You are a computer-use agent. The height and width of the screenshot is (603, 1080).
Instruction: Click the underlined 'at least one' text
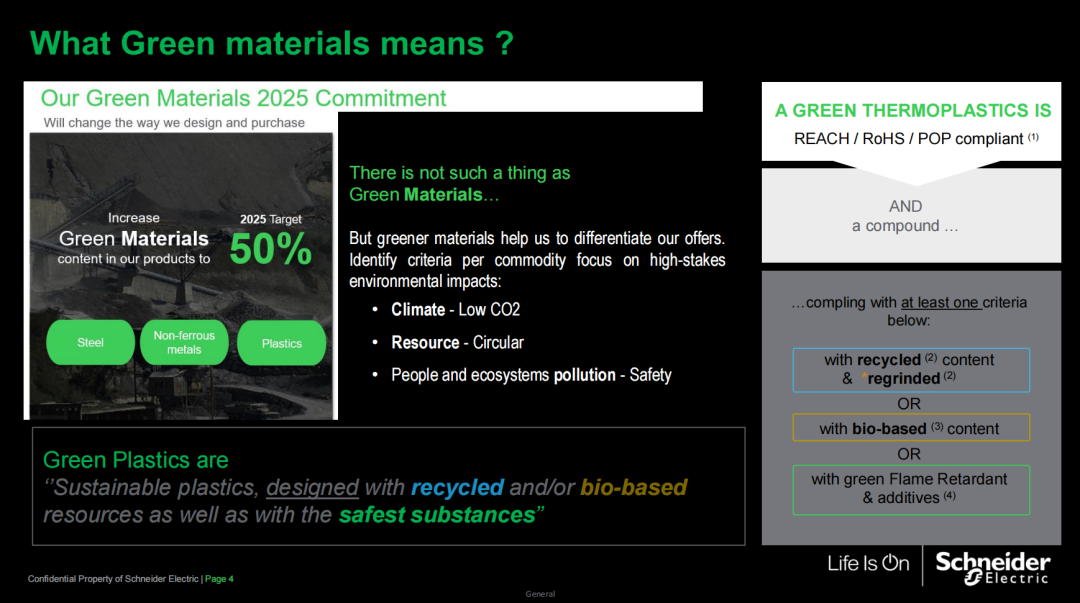[x=940, y=302]
